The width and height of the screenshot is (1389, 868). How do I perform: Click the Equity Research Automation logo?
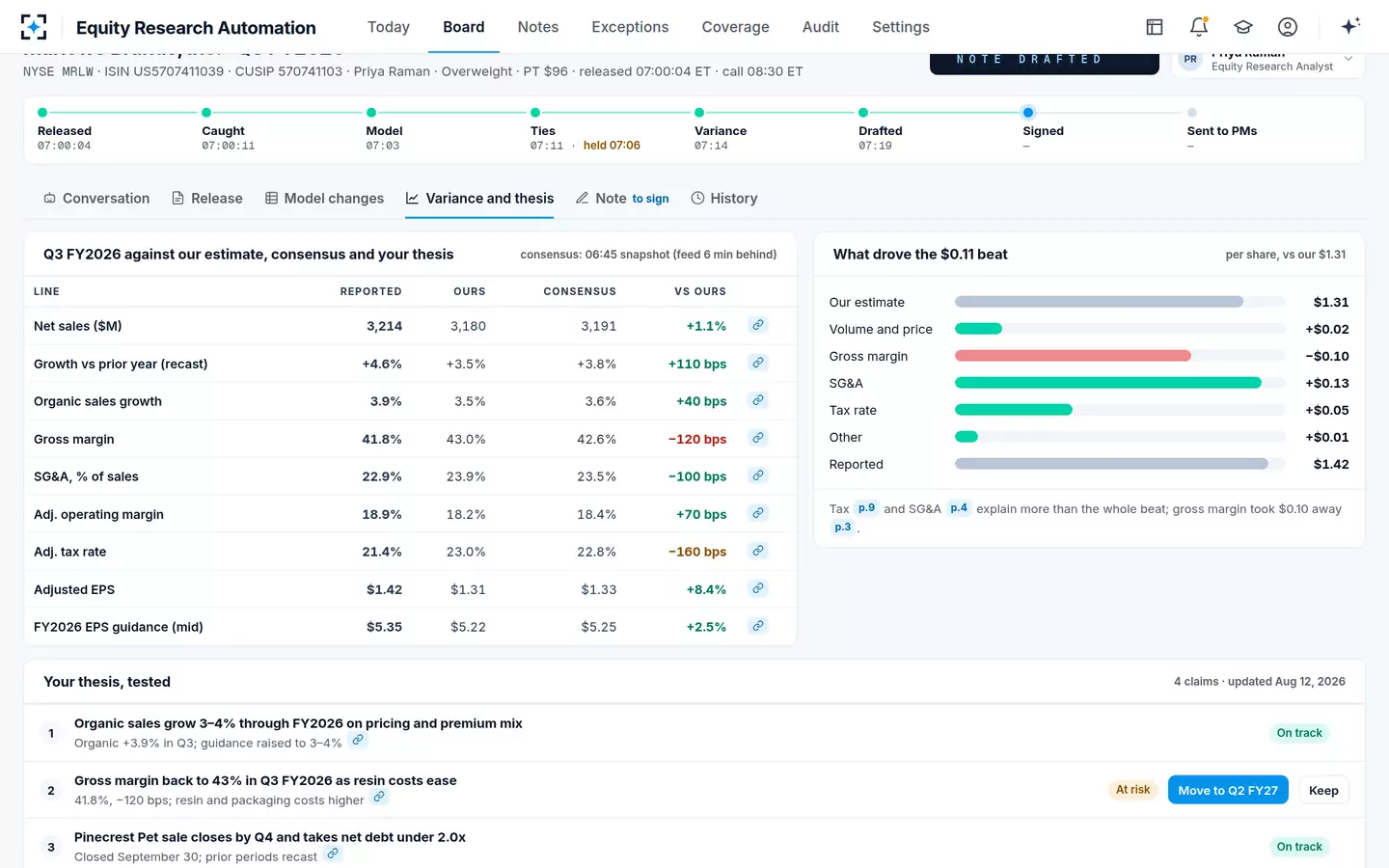[34, 27]
